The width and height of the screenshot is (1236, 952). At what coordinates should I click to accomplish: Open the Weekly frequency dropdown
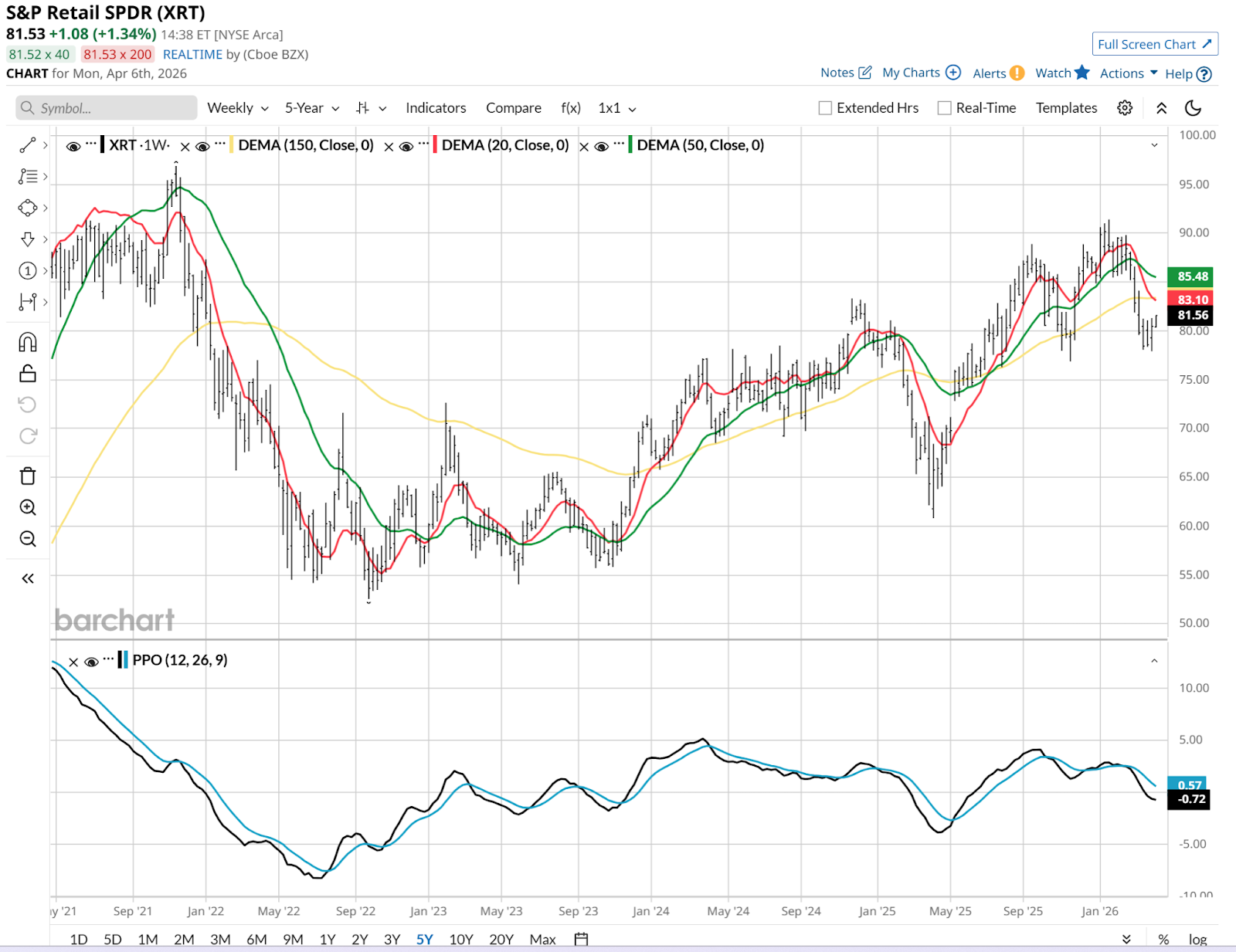[237, 108]
